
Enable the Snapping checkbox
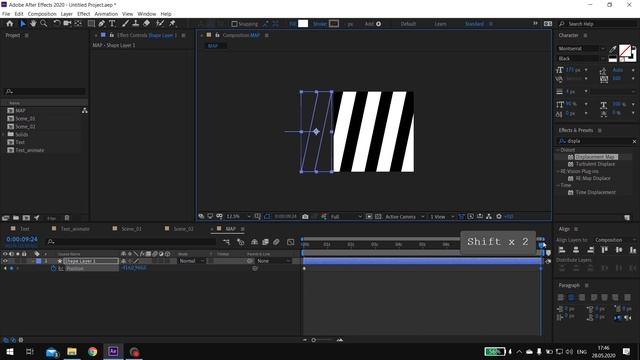[x=234, y=24]
